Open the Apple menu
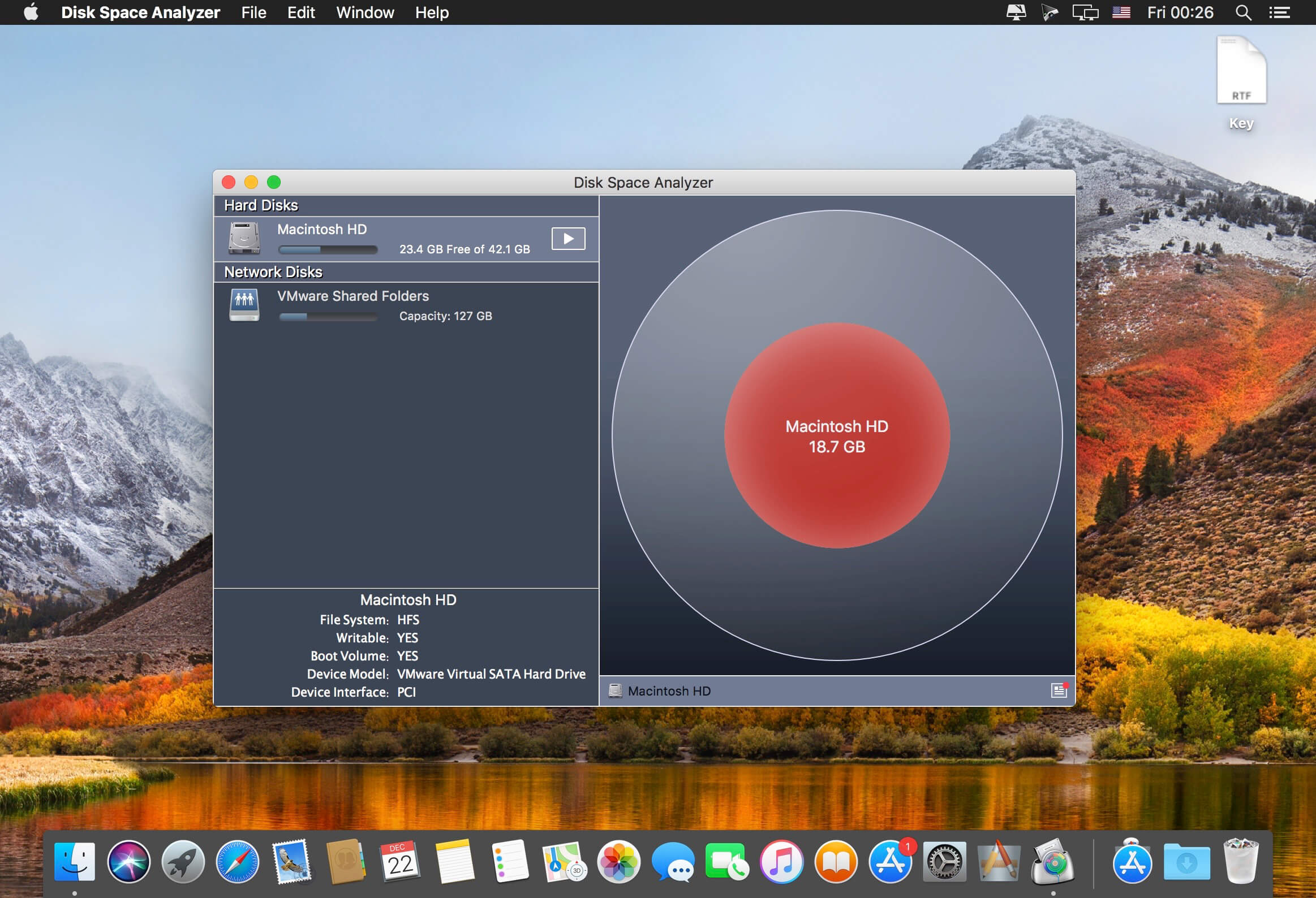Screen dimensions: 1316x898 [x=31, y=12]
